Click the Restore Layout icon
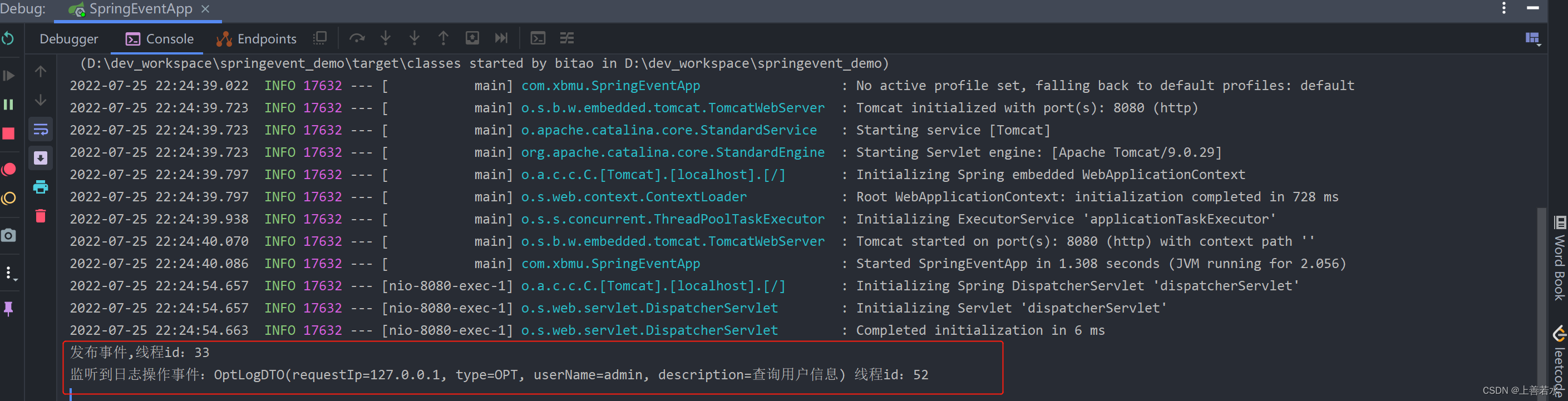The height and width of the screenshot is (401, 1568). tap(320, 38)
